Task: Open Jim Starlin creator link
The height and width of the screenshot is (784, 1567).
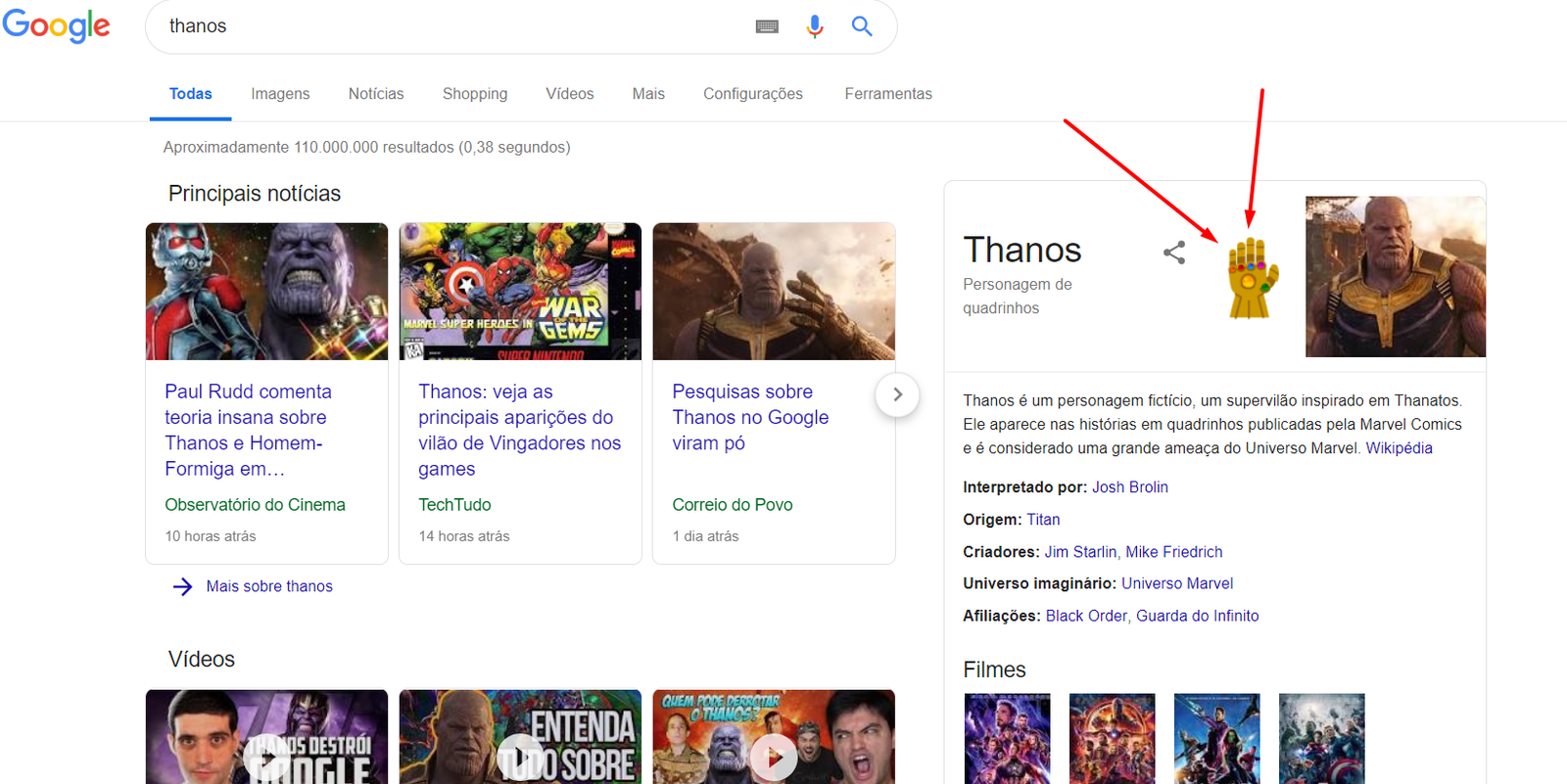Action: [1080, 552]
